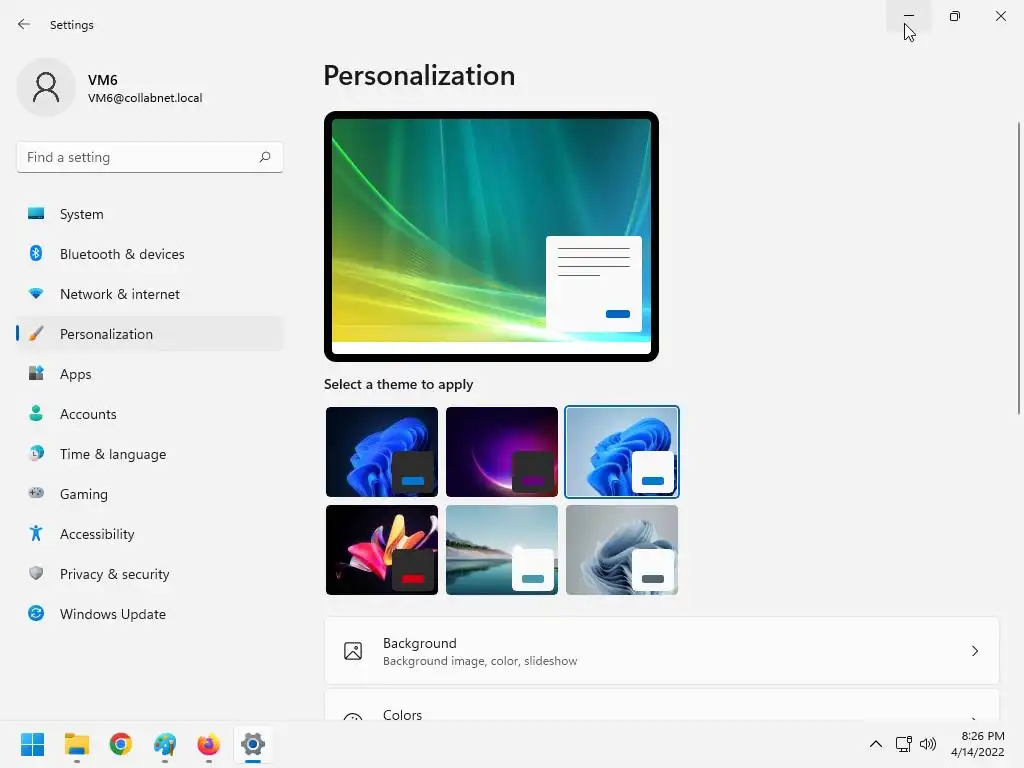The image size is (1024, 768).
Task: Open the Colors settings row
Action: pos(662,705)
